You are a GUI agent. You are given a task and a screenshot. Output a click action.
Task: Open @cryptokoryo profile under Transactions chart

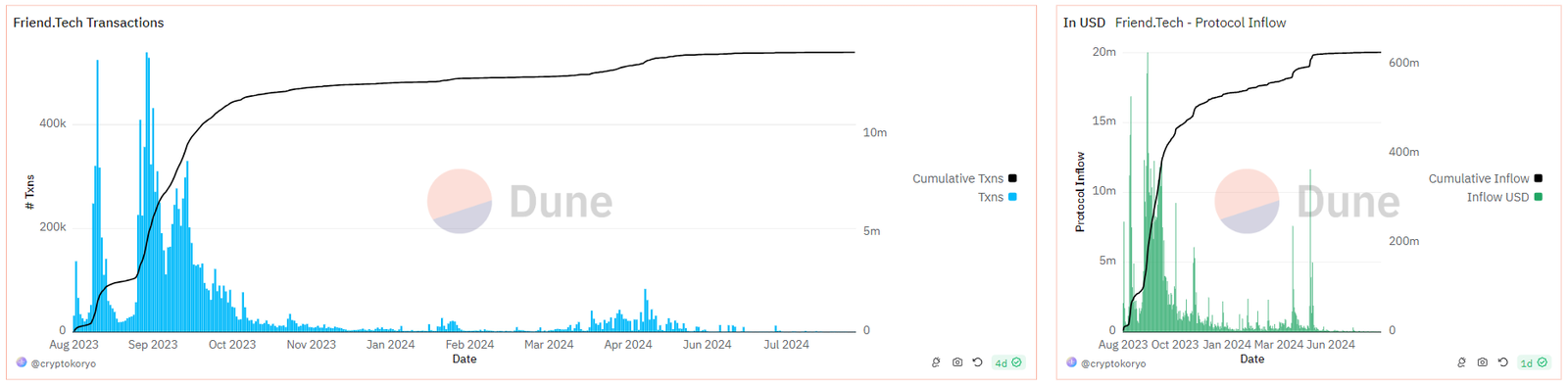[63, 363]
